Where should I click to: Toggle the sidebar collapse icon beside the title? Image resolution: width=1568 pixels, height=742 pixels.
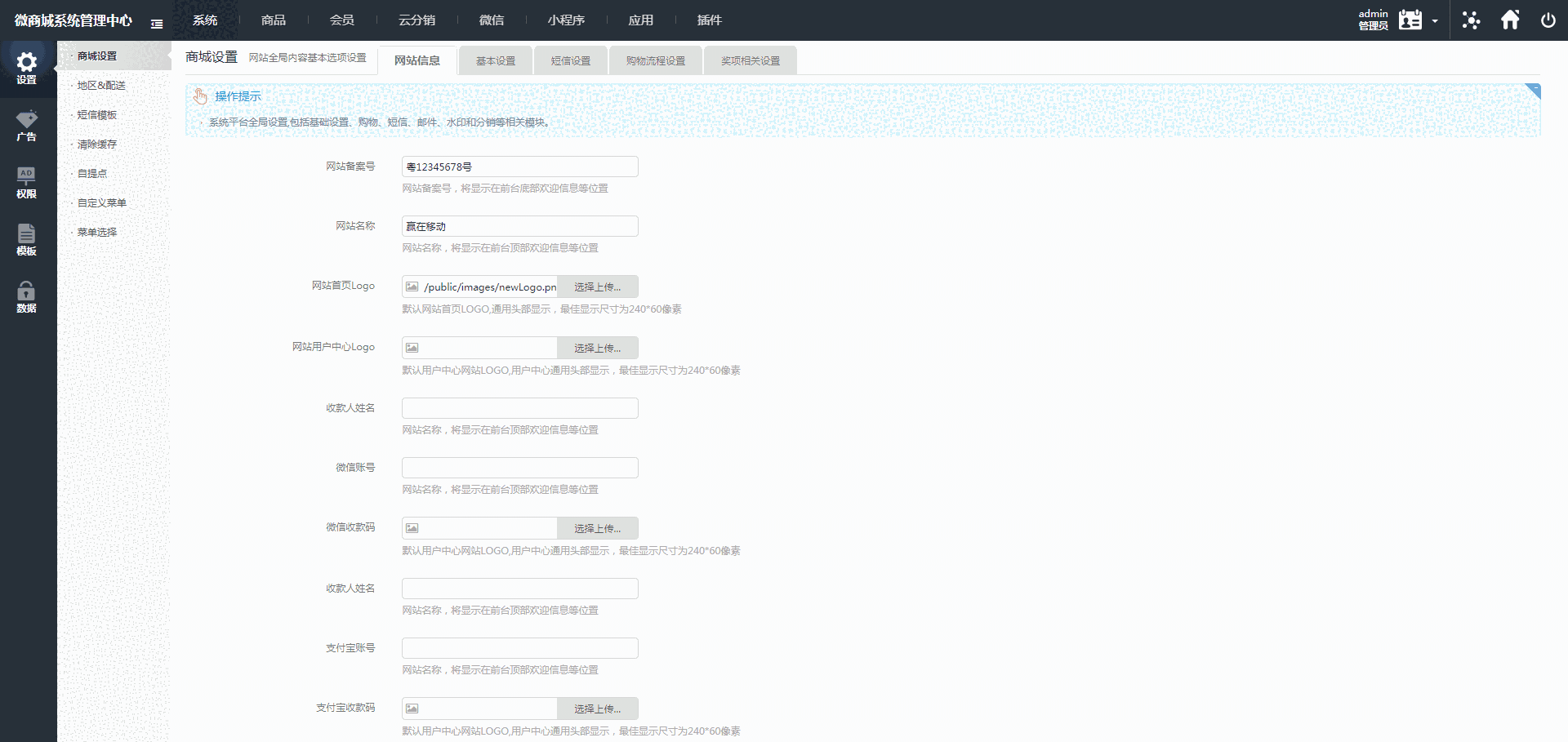click(157, 24)
